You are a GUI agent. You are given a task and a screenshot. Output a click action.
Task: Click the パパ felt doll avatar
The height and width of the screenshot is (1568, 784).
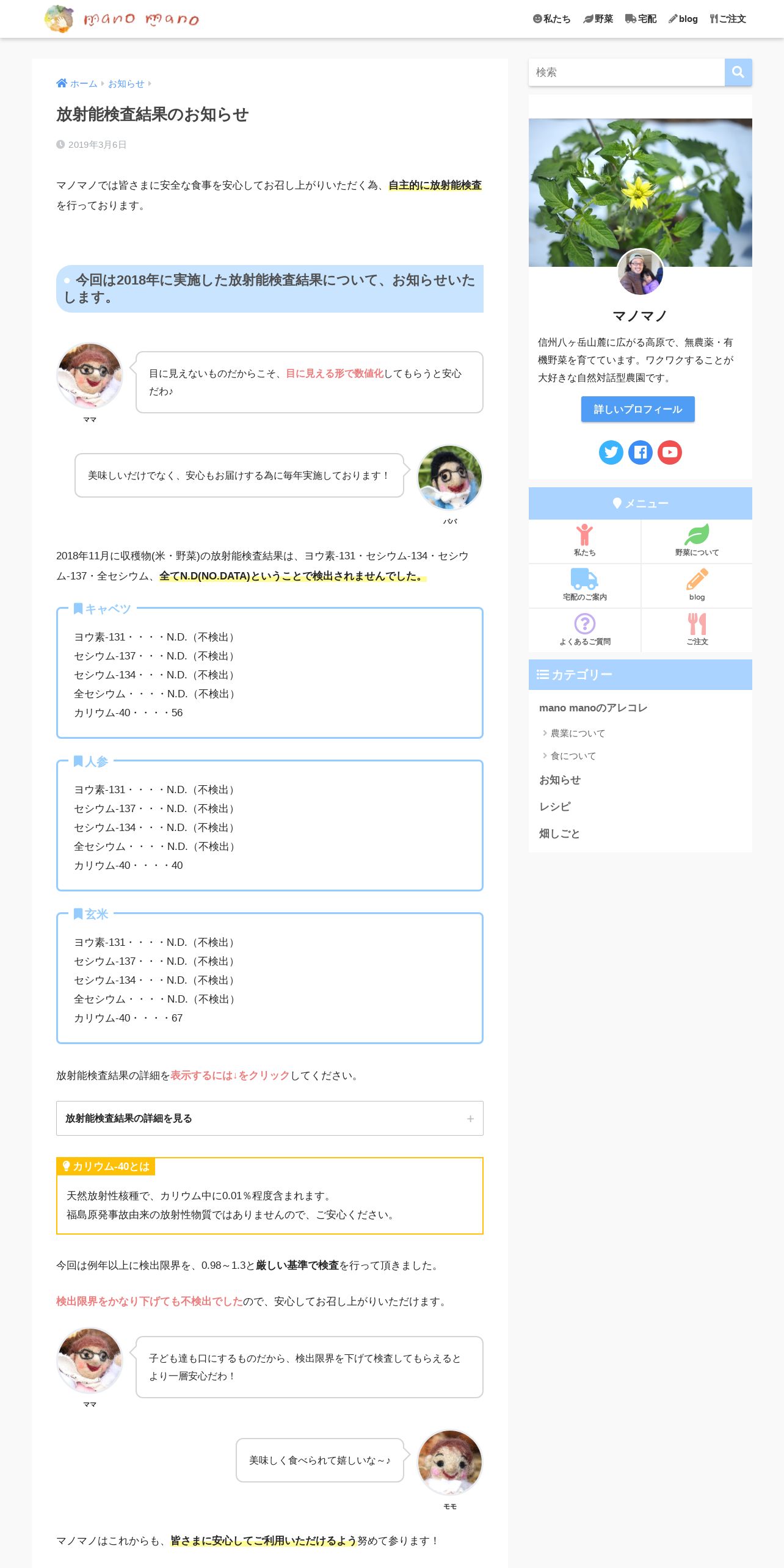(450, 477)
